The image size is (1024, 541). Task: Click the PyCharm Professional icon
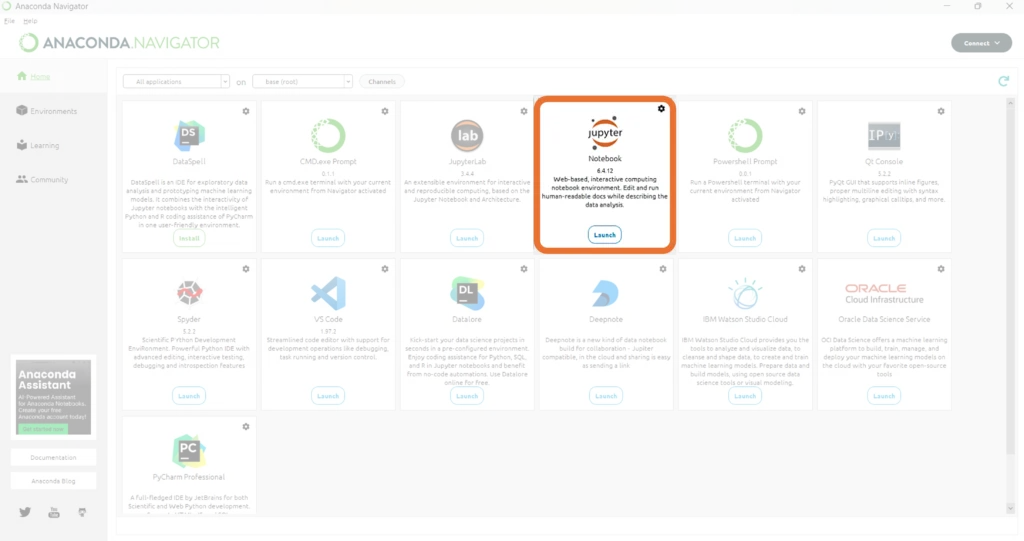189,451
